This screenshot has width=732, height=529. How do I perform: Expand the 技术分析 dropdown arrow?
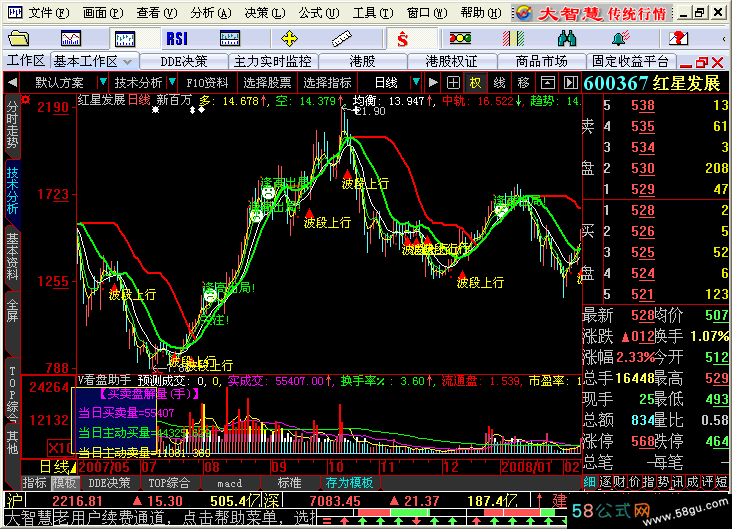(x=172, y=83)
